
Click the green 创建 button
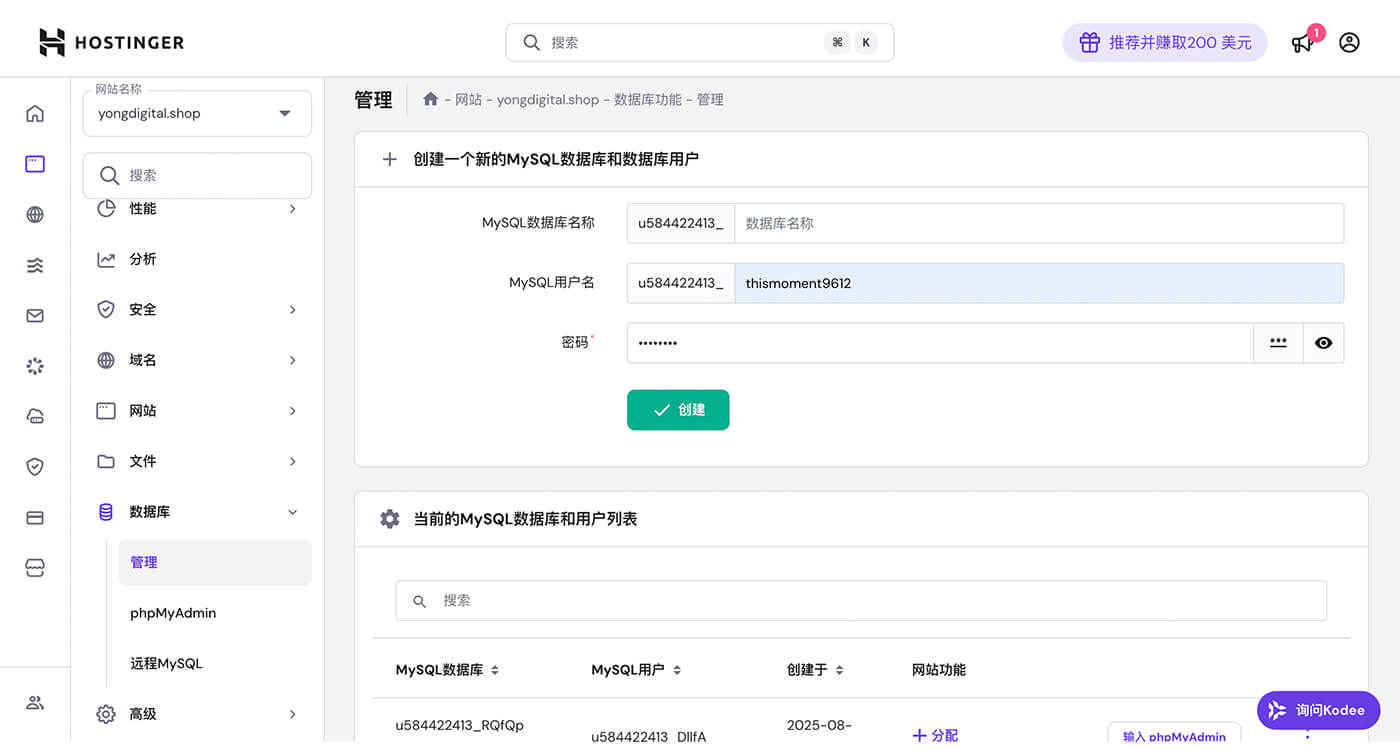tap(678, 410)
